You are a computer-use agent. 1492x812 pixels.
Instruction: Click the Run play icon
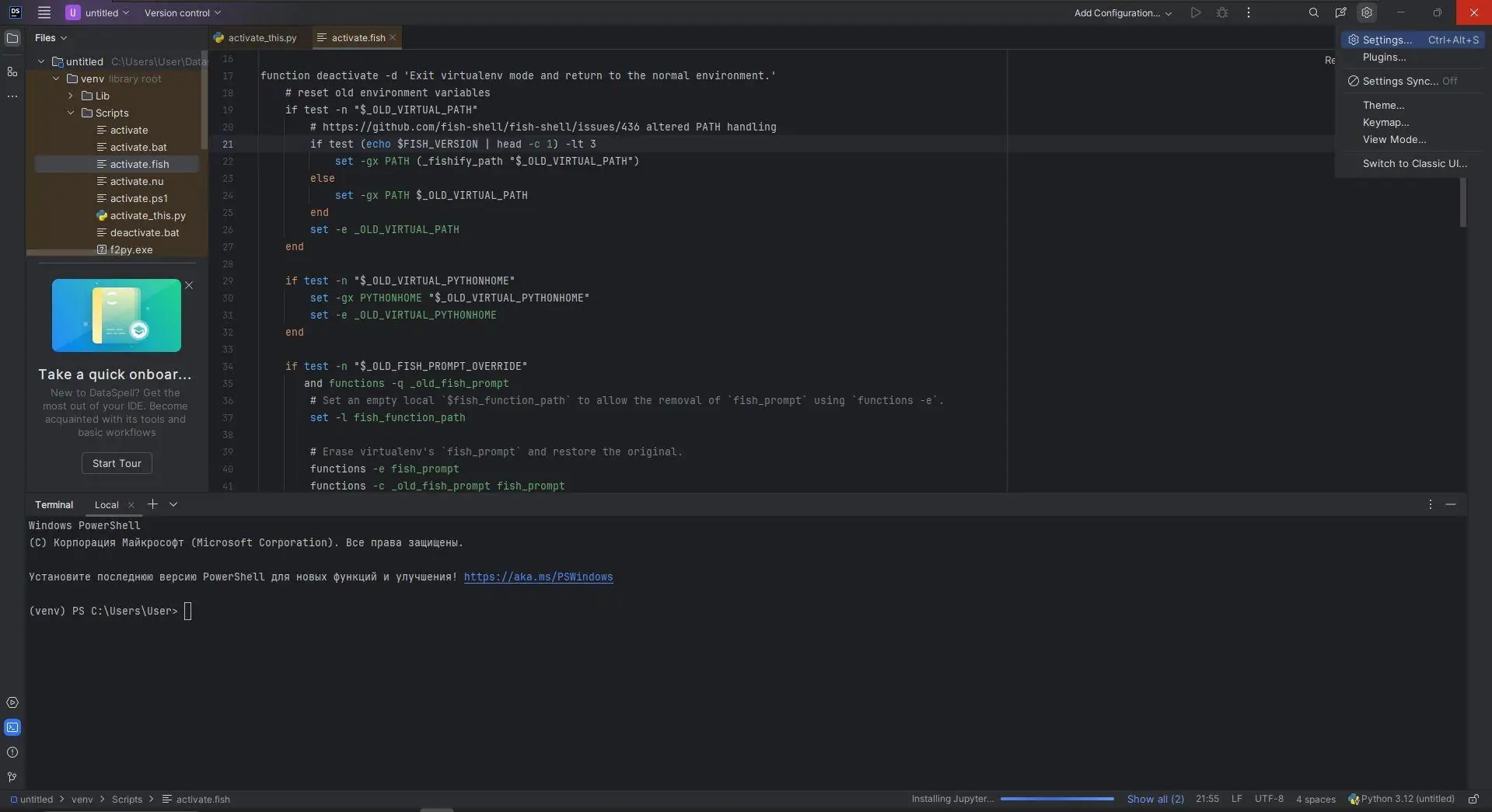[x=1196, y=12]
